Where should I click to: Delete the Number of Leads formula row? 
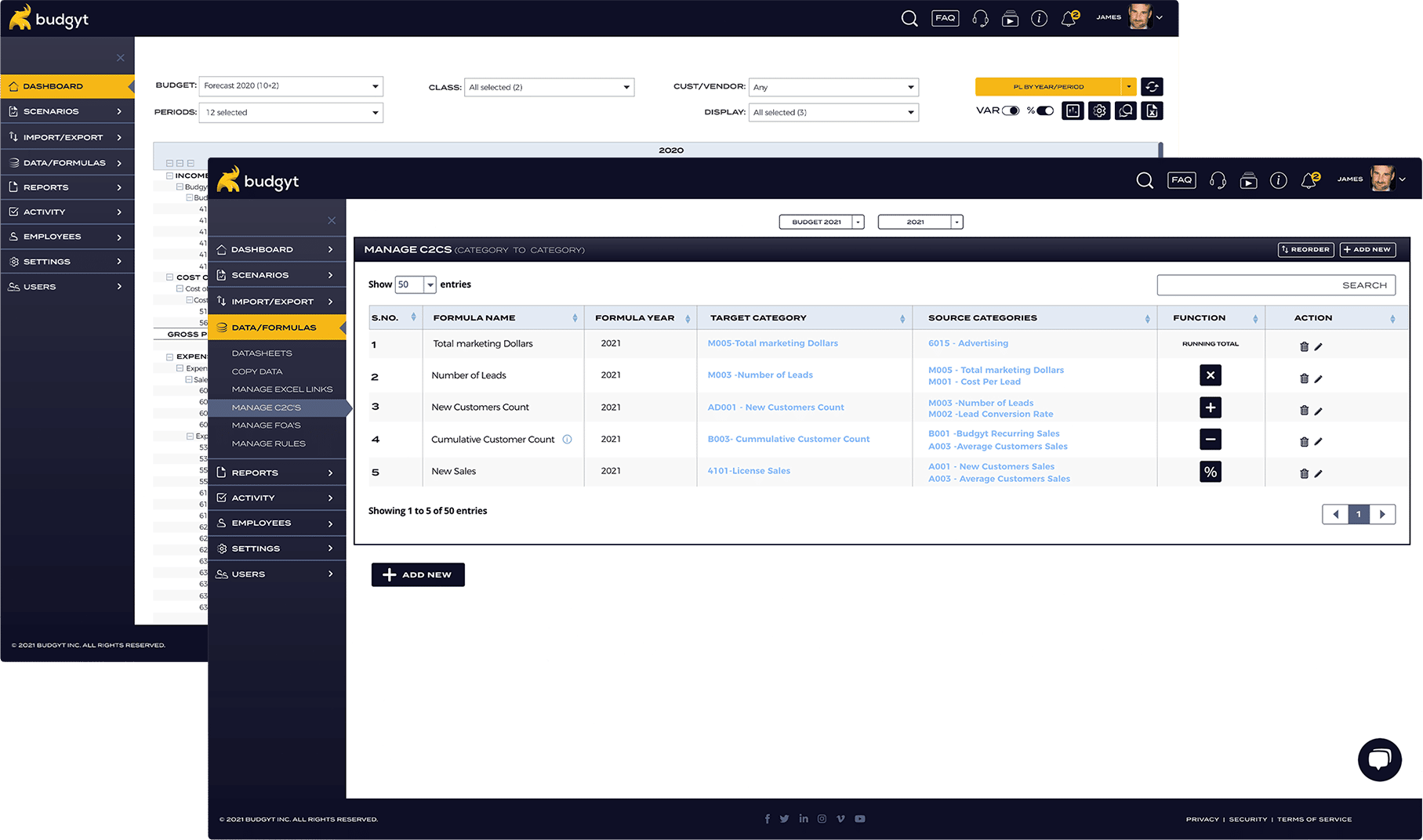[1304, 378]
